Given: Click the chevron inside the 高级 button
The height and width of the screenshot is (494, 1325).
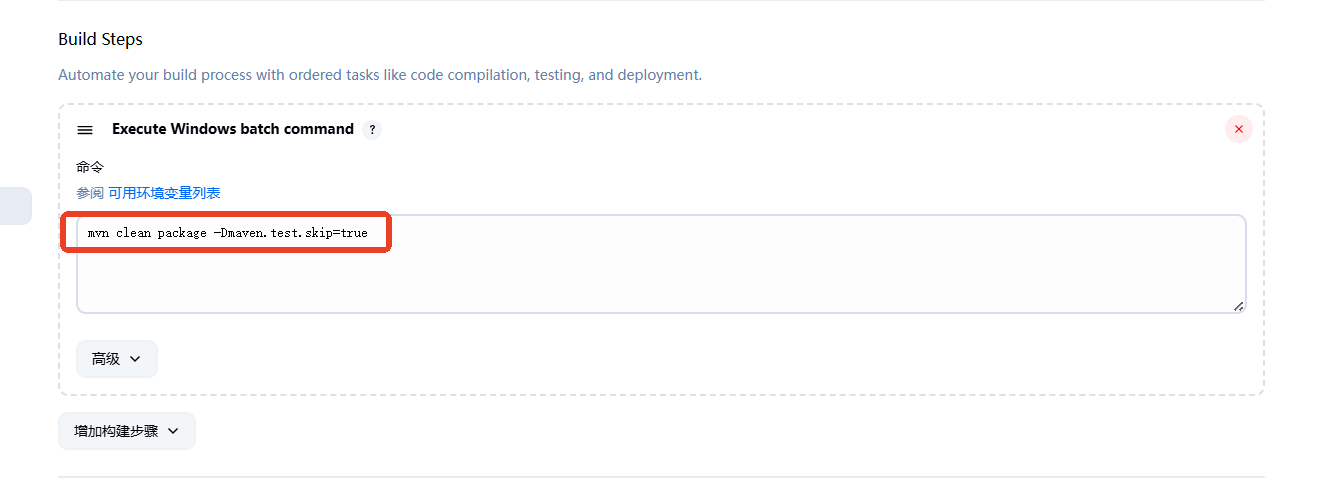Looking at the screenshot, I should [136, 359].
